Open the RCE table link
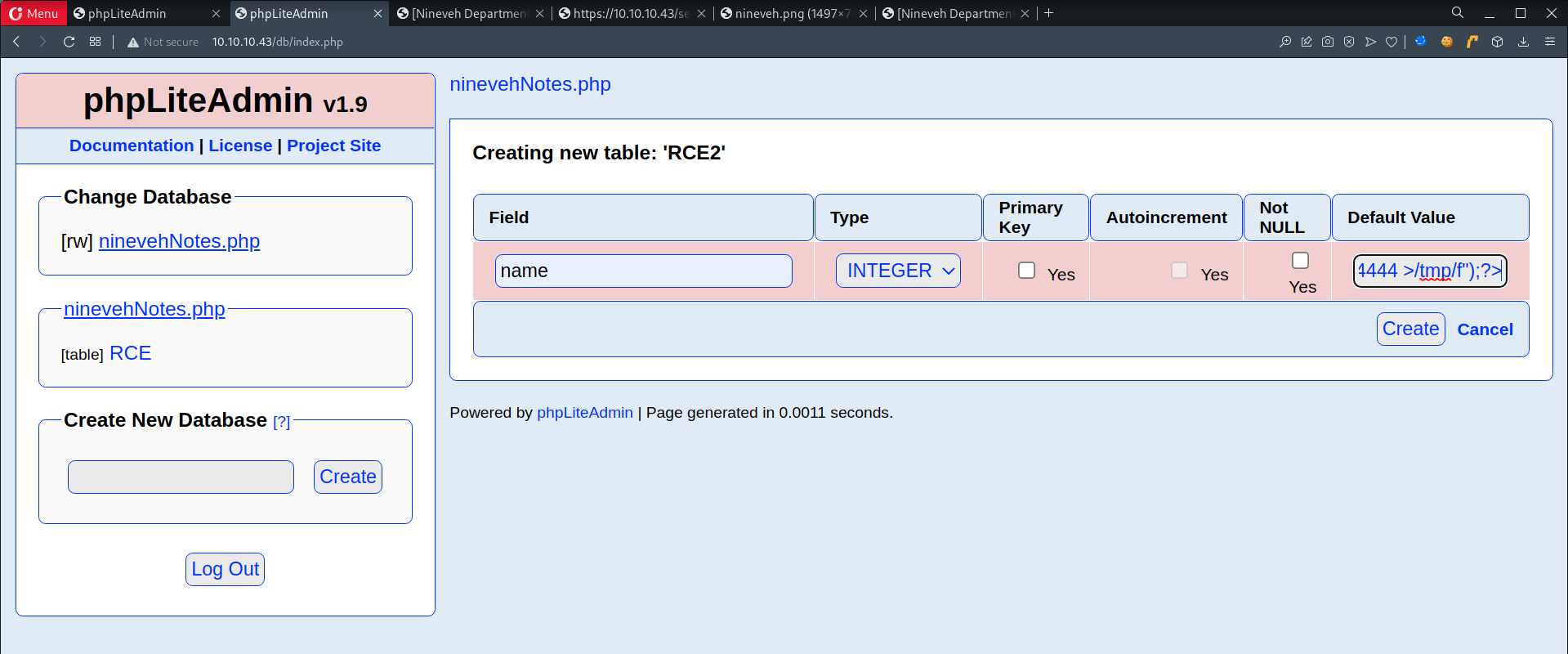This screenshot has width=1568, height=654. click(x=130, y=353)
